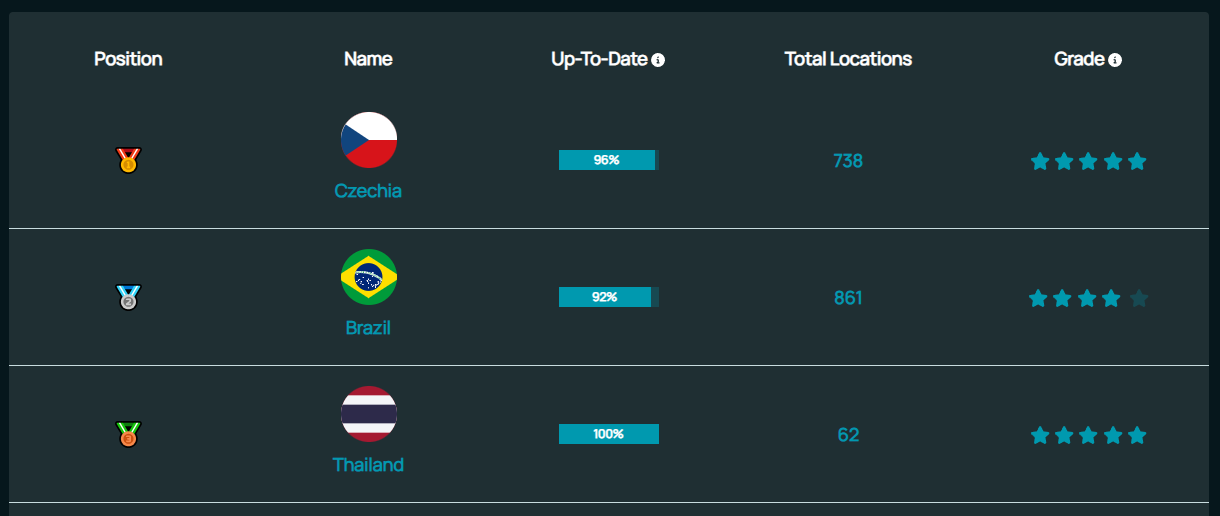Click Czechia's 738 total locations value
This screenshot has width=1220, height=516.
[x=848, y=161]
